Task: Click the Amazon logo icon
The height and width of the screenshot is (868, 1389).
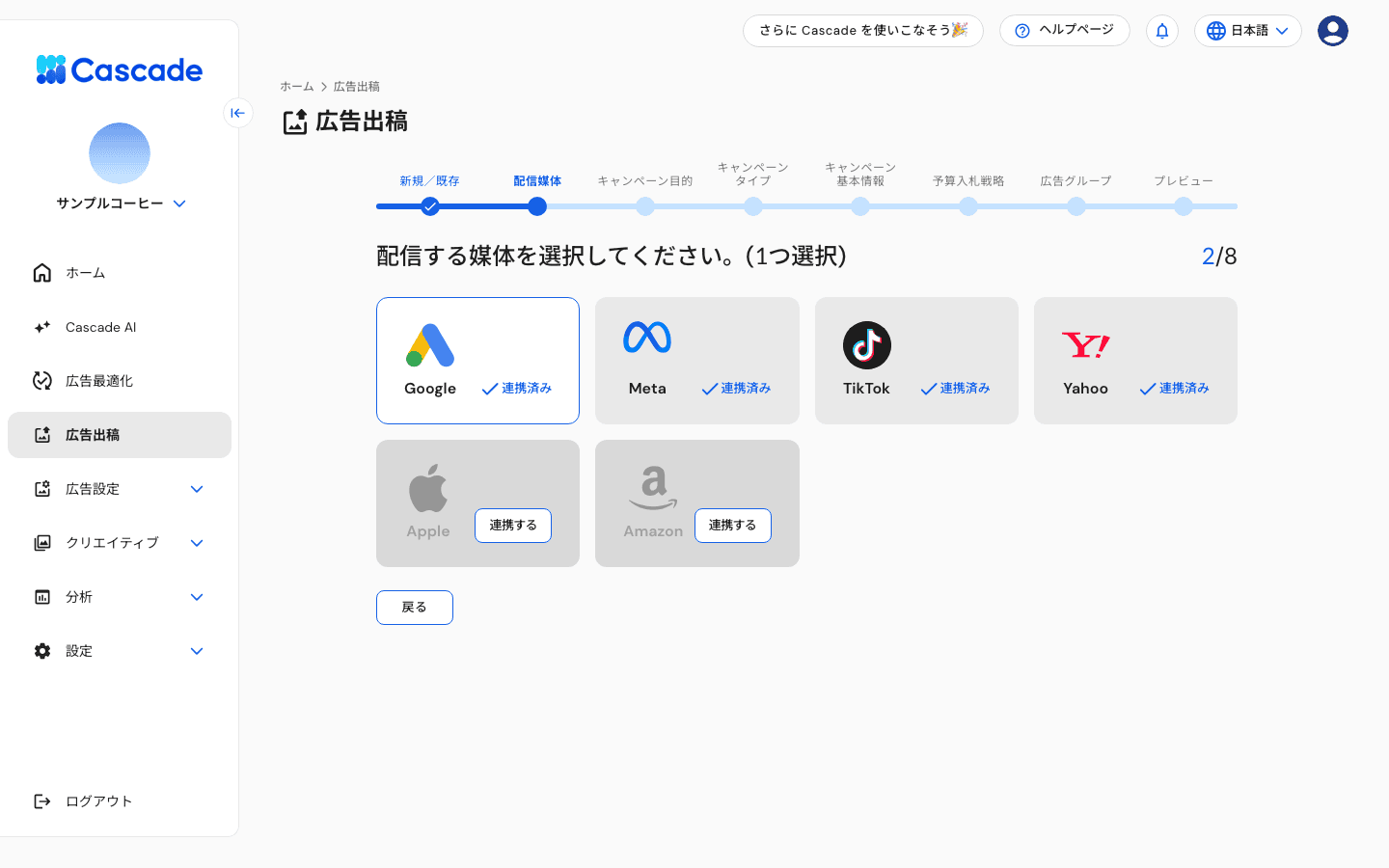Action: 653,488
